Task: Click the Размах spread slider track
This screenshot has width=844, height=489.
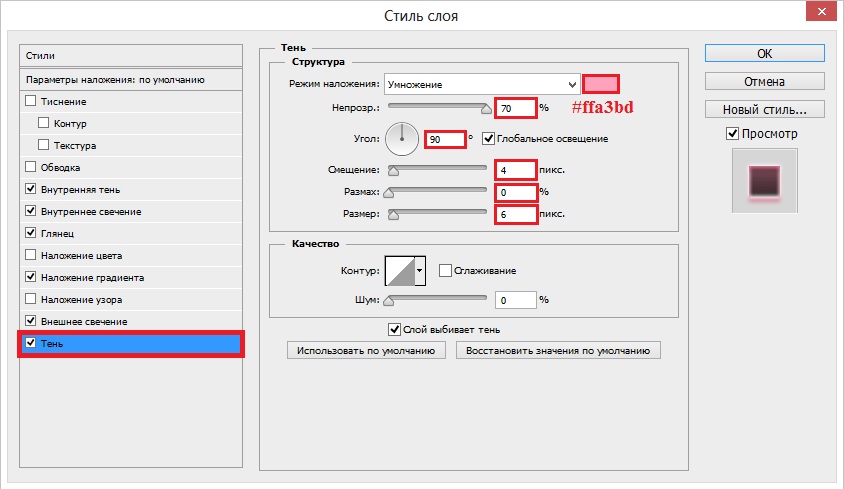Action: pyautogui.click(x=437, y=190)
